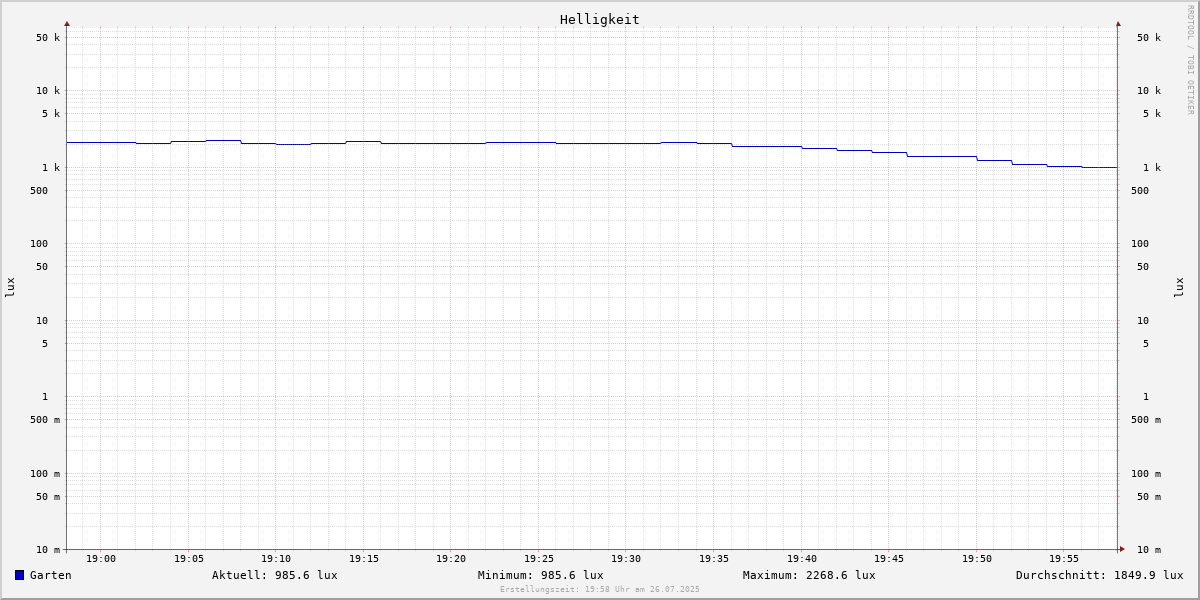Select the Garten legend label
Screen dimensions: 1200x600
51,575
